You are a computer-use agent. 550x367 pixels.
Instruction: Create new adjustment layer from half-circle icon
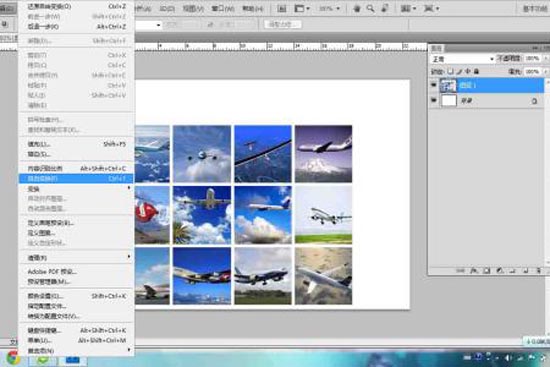point(500,271)
